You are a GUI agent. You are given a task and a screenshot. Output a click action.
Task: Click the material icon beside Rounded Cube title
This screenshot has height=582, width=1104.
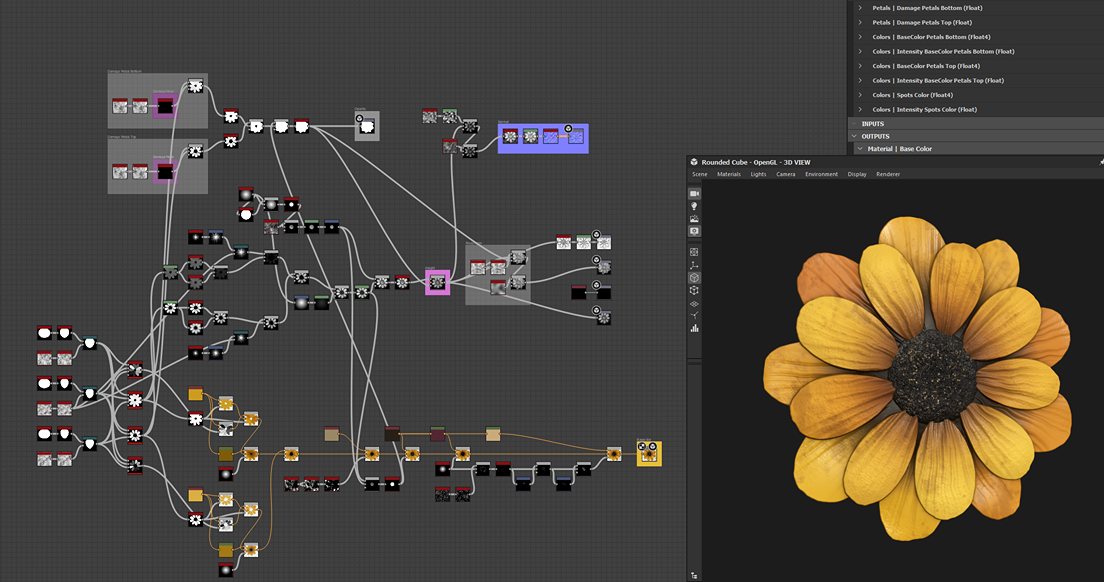(x=693, y=162)
